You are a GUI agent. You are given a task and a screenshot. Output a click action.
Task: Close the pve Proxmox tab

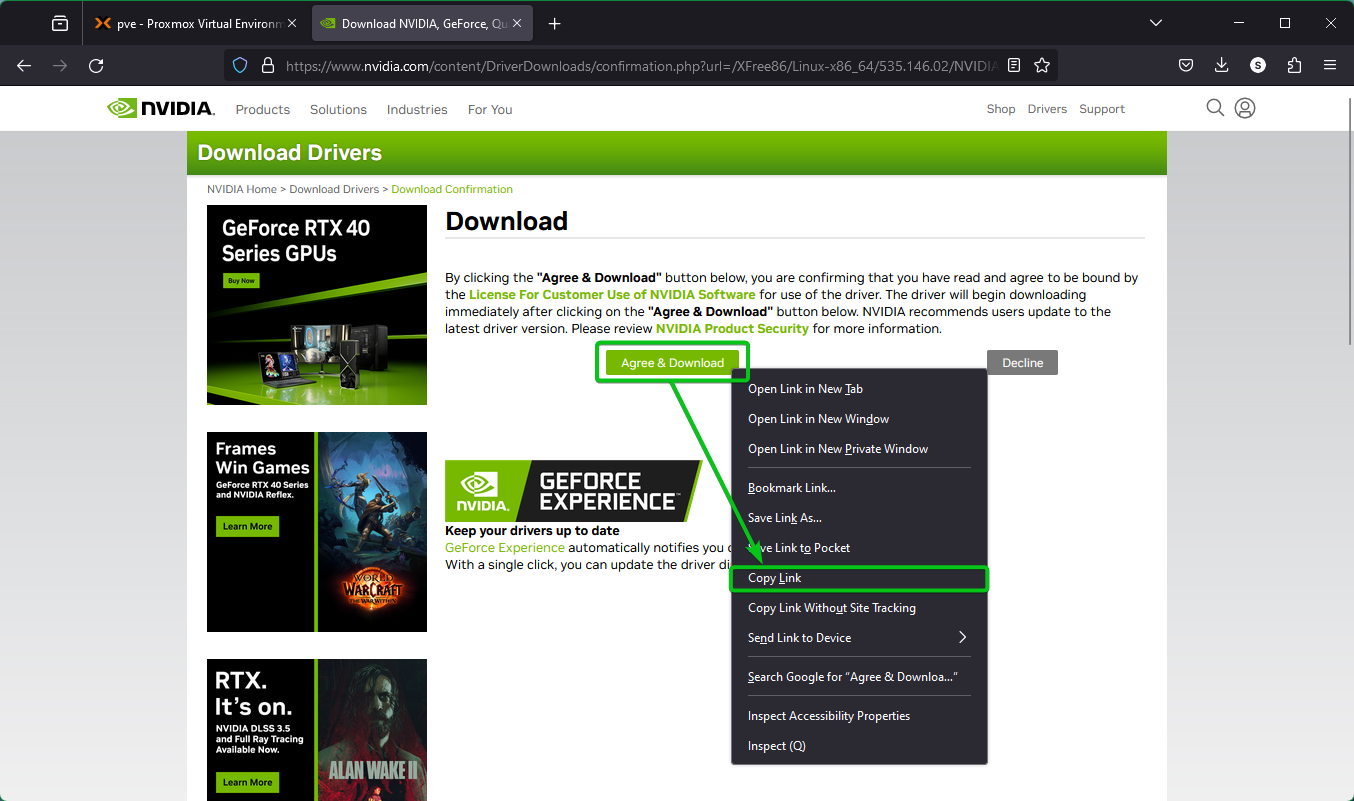pos(292,23)
